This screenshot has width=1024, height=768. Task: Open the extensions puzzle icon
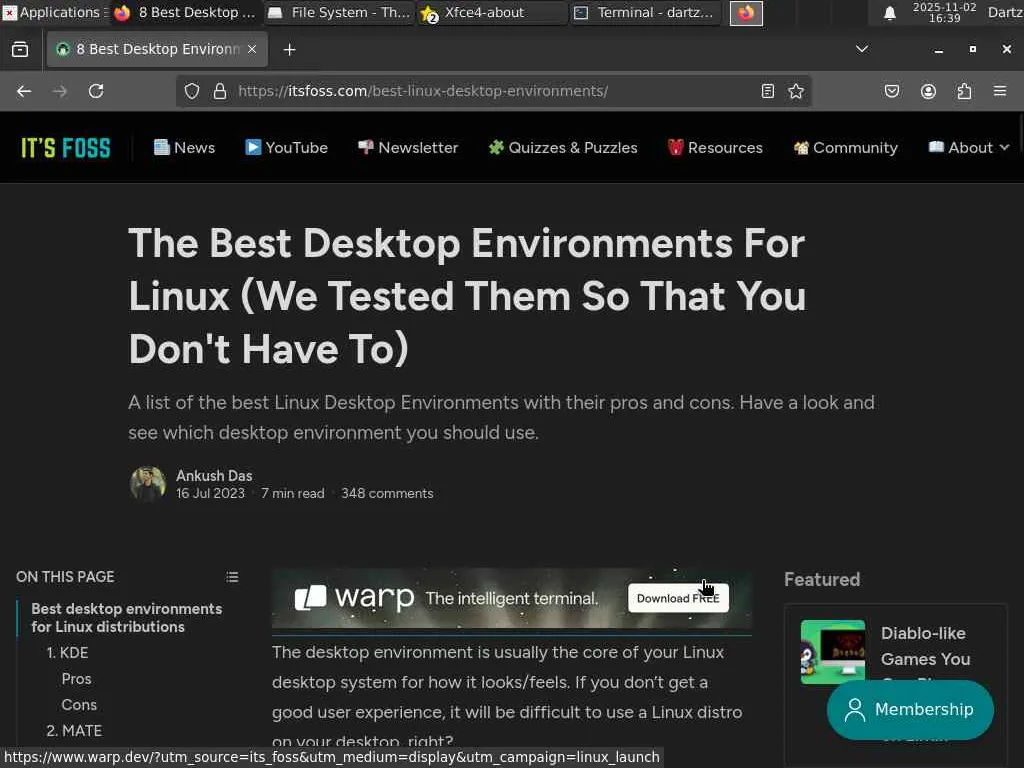[x=965, y=91]
